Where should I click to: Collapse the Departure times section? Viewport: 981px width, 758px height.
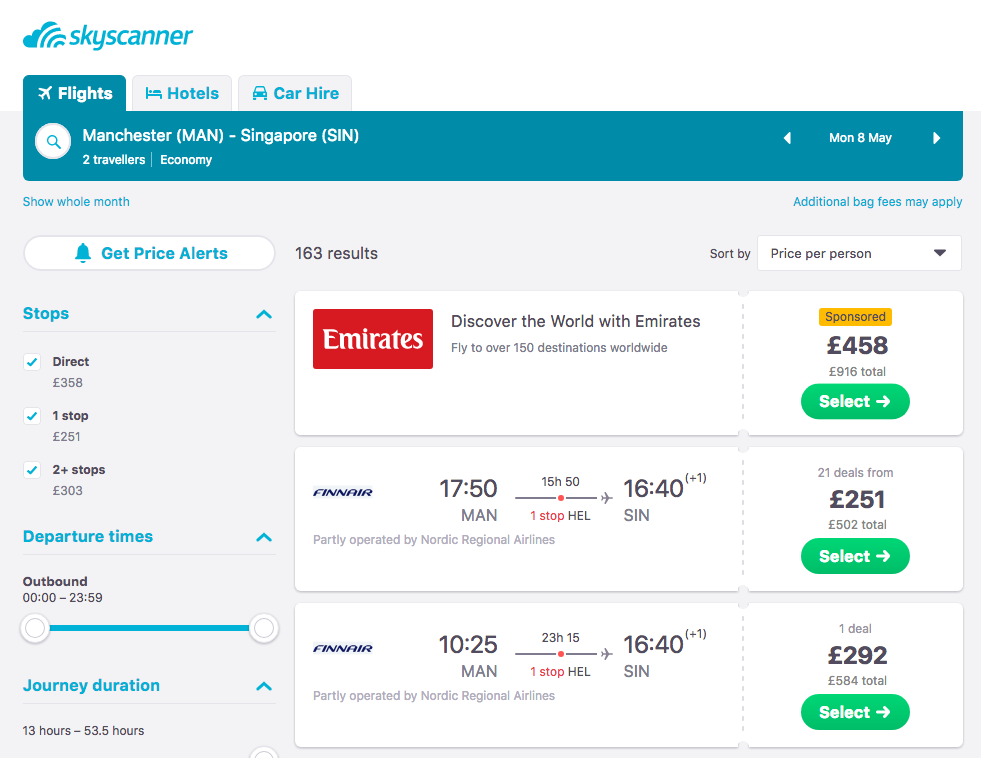pos(264,537)
